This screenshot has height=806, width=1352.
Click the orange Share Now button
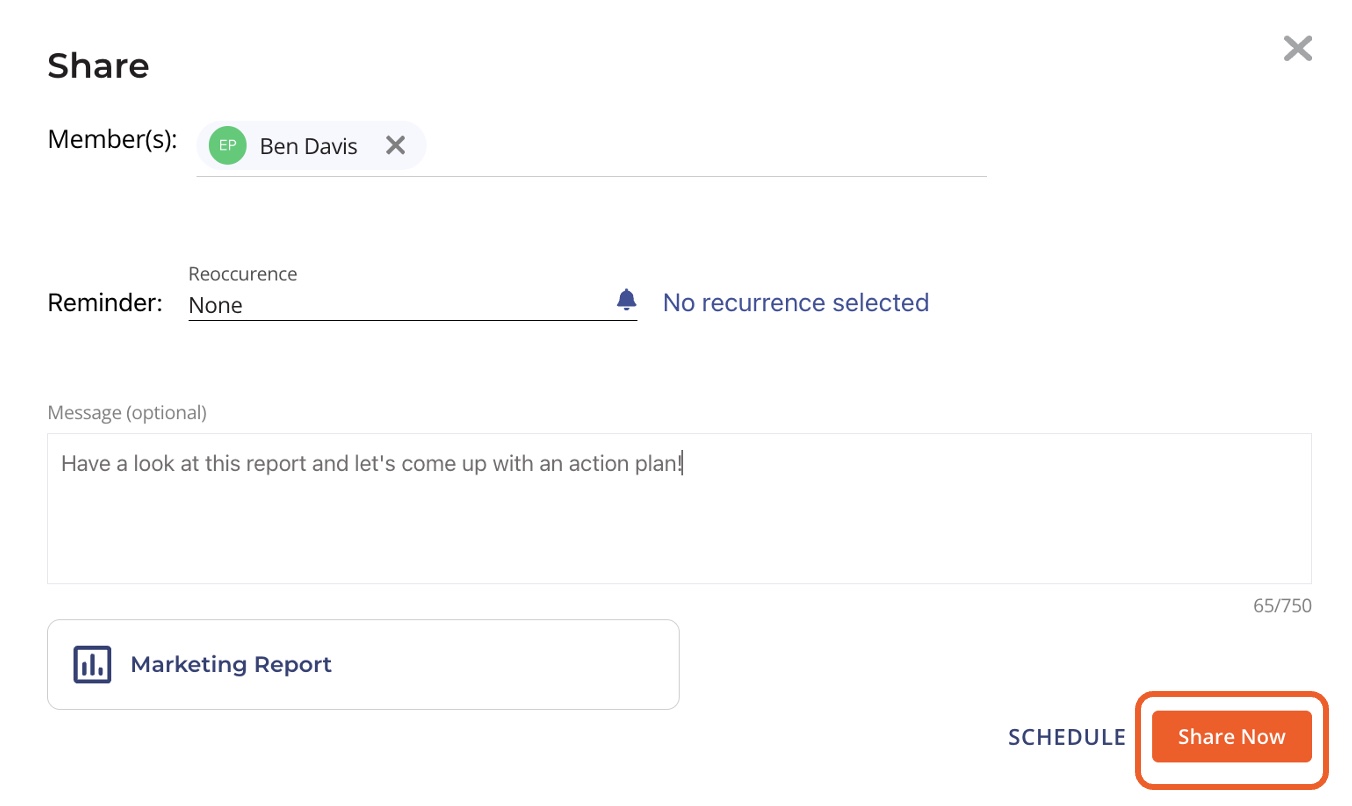coord(1231,737)
